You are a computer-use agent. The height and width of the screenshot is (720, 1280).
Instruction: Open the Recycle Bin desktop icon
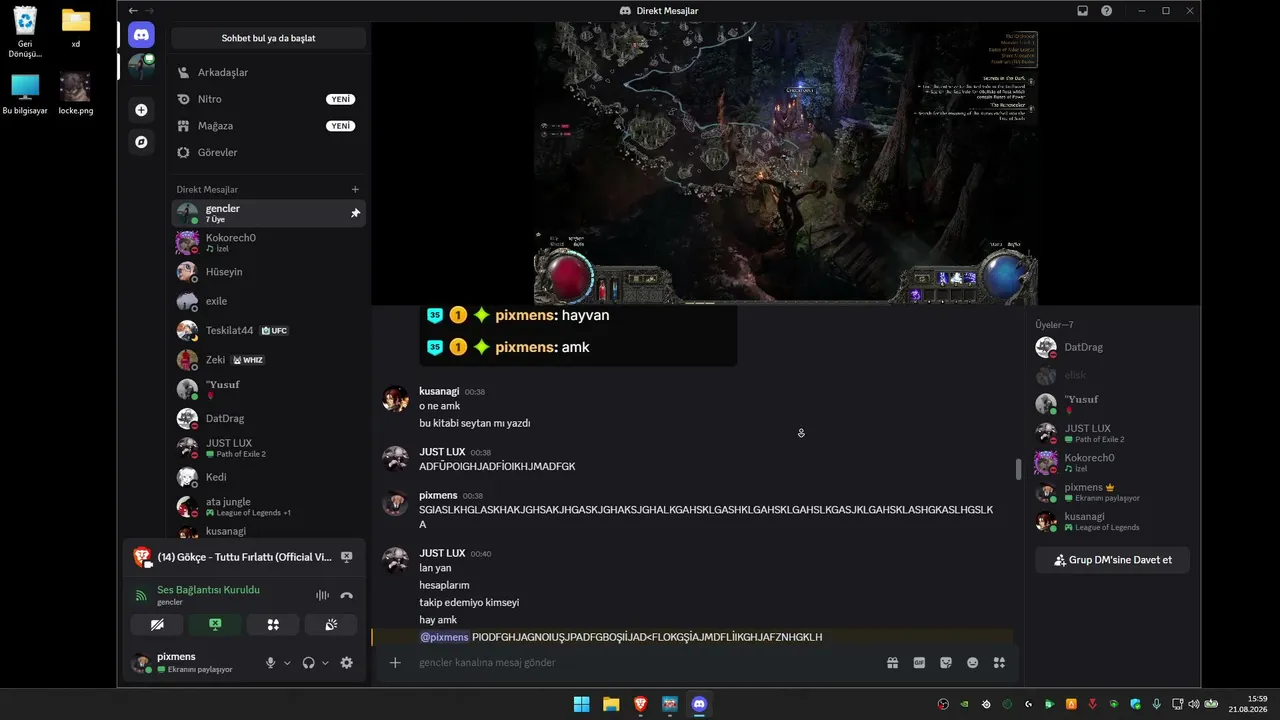pos(25,32)
